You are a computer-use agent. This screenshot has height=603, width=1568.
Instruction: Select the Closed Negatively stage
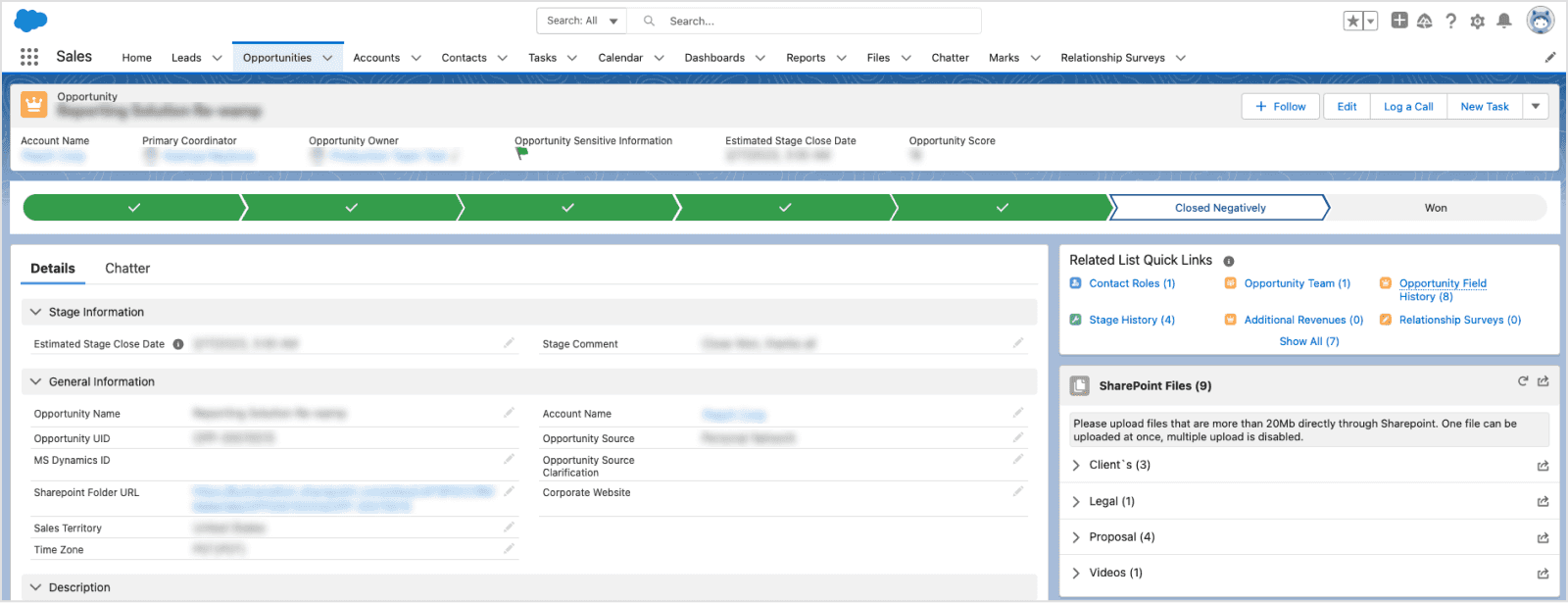click(x=1220, y=208)
